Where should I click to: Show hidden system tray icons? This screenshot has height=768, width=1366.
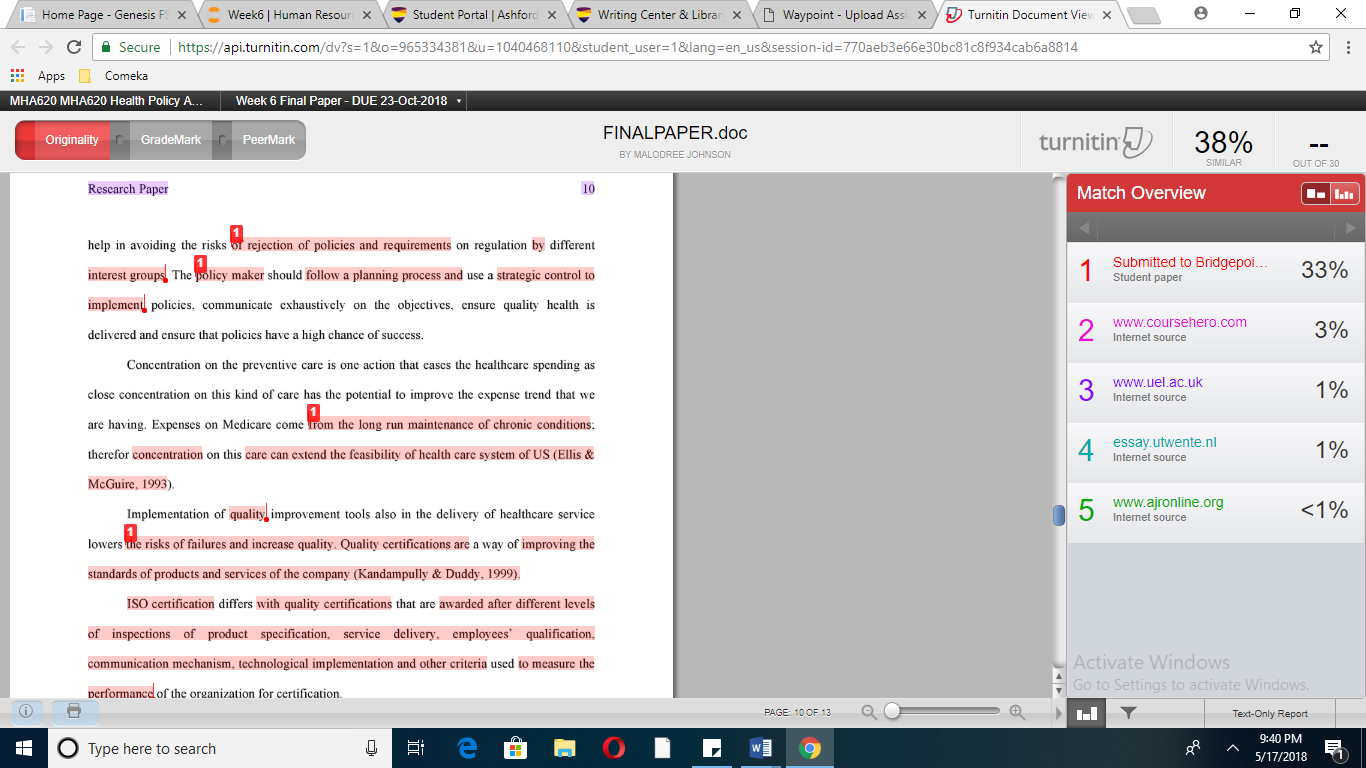pos(1233,748)
